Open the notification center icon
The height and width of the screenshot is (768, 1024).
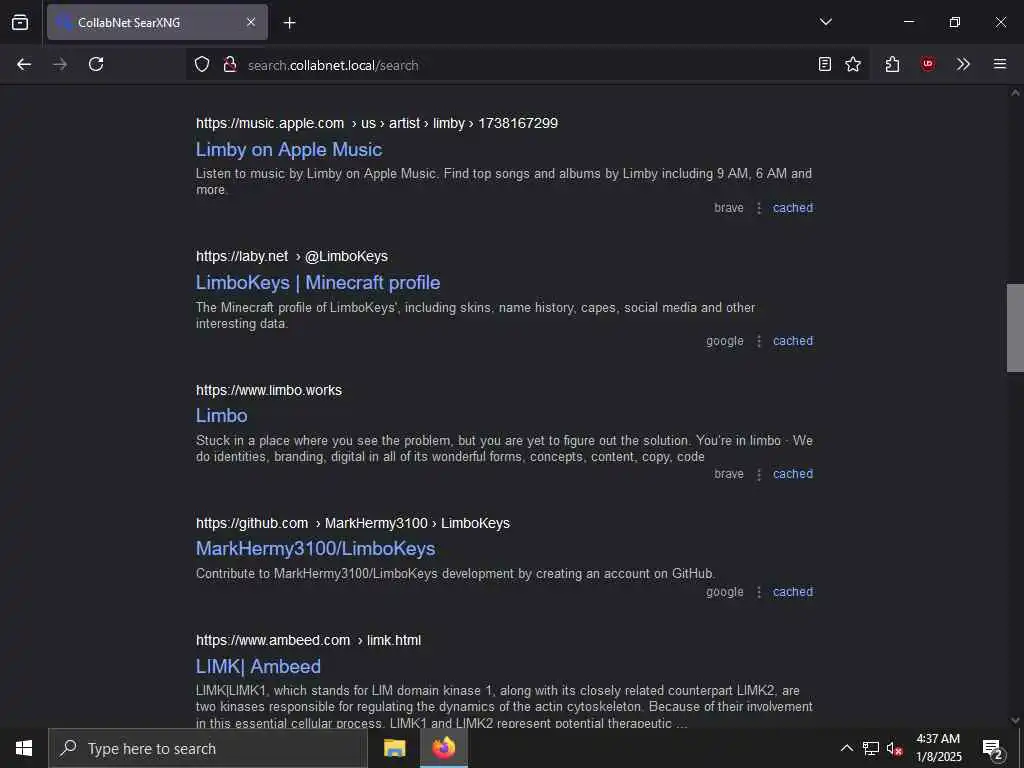[x=993, y=748]
